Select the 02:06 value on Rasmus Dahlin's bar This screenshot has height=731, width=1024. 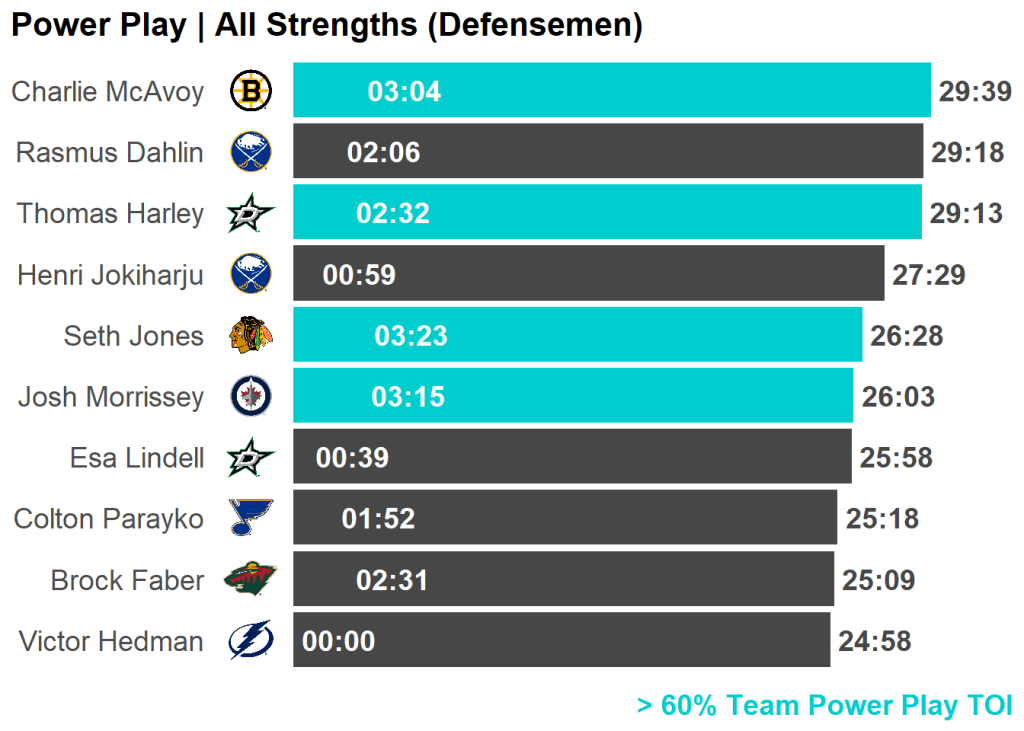pyautogui.click(x=383, y=153)
